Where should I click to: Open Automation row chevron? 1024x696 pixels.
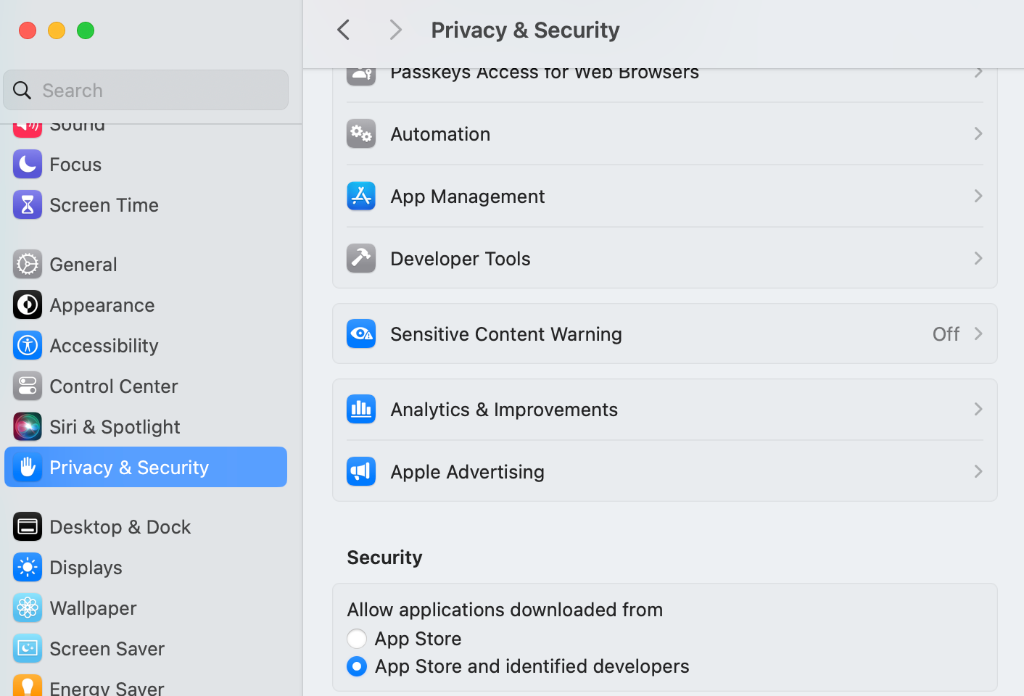pyautogui.click(x=978, y=134)
